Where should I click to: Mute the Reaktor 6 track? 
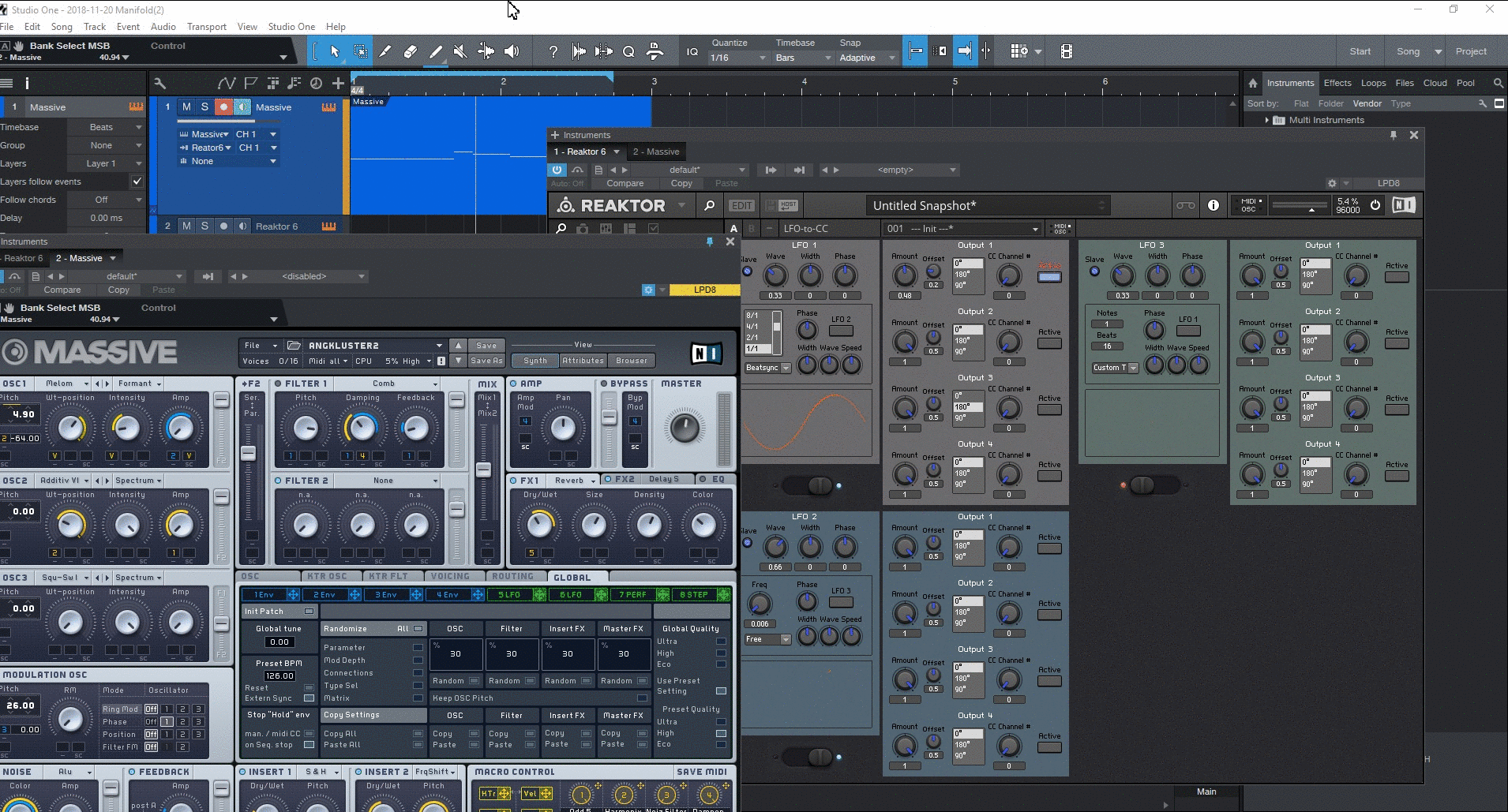click(186, 226)
